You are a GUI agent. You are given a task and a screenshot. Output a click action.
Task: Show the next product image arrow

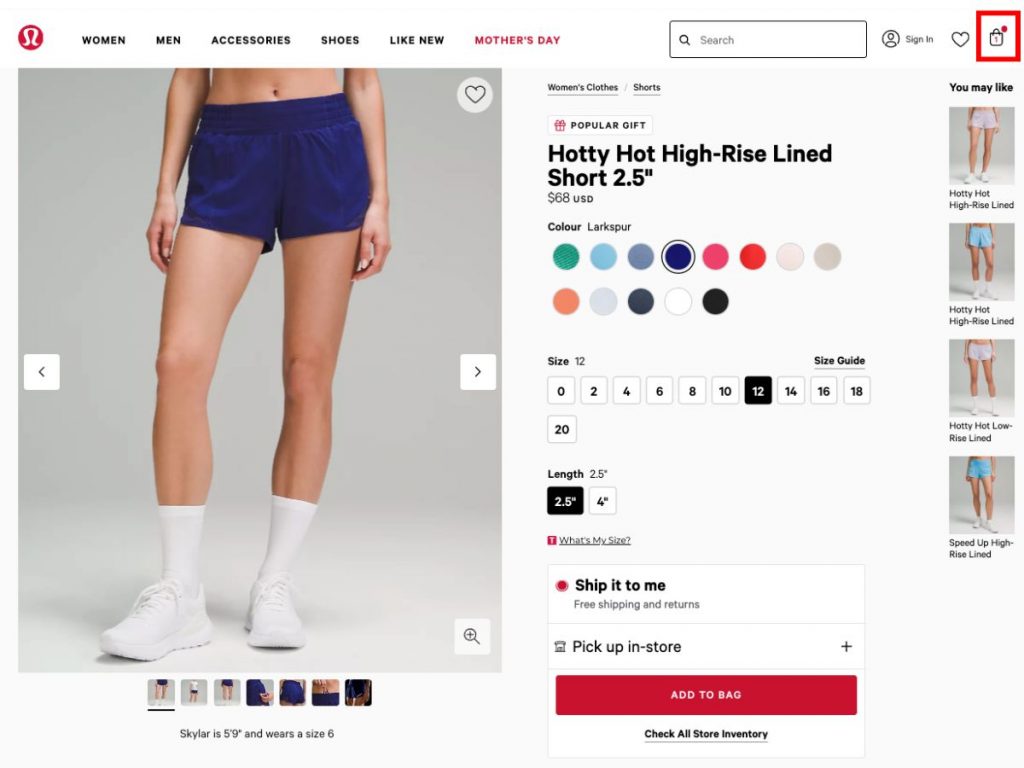[477, 372]
